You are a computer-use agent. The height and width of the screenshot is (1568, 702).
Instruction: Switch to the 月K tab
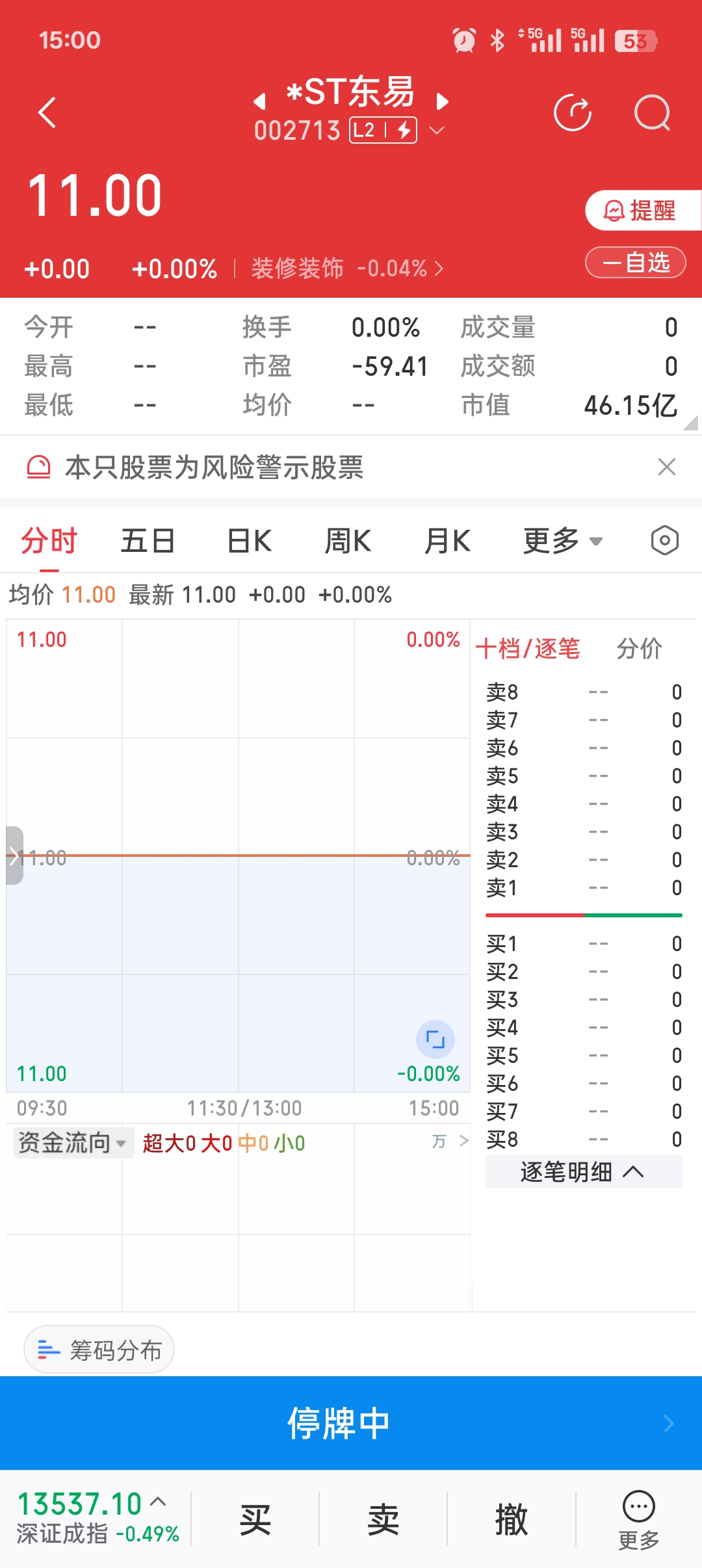coord(448,541)
